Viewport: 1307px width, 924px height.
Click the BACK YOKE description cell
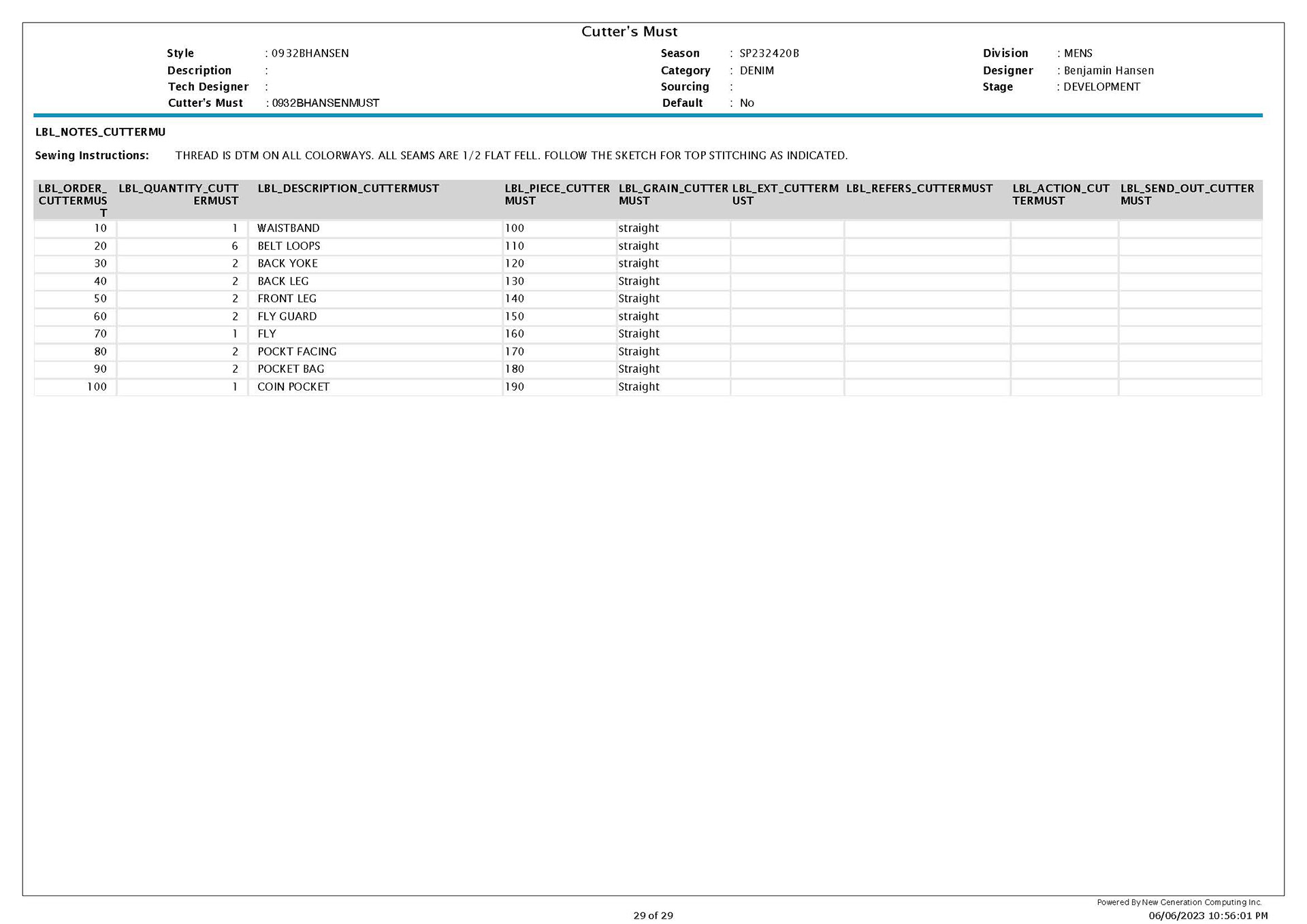[x=287, y=263]
